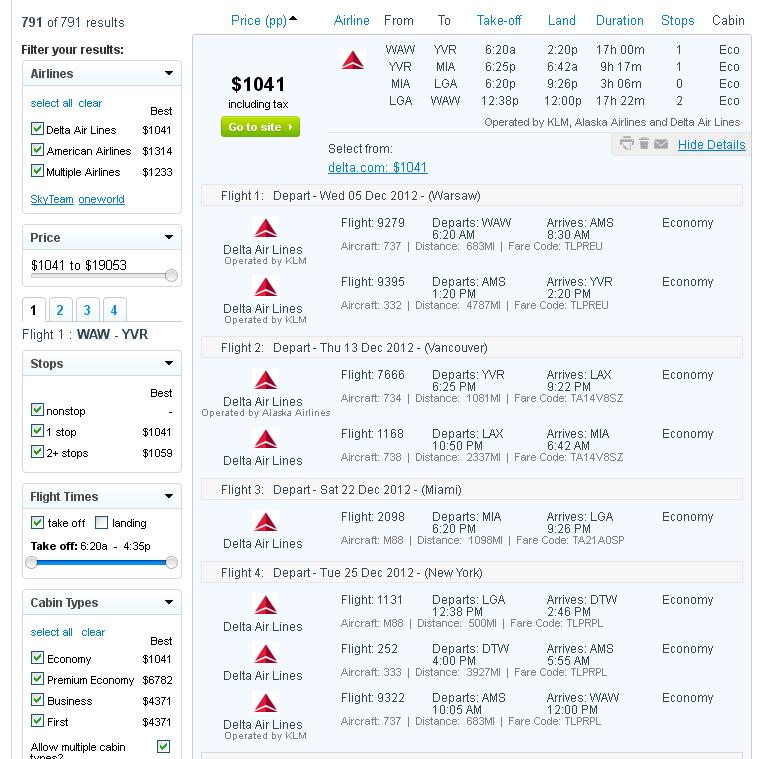This screenshot has width=776, height=759.
Task: Switch to flight tab 2
Action: (x=60, y=310)
